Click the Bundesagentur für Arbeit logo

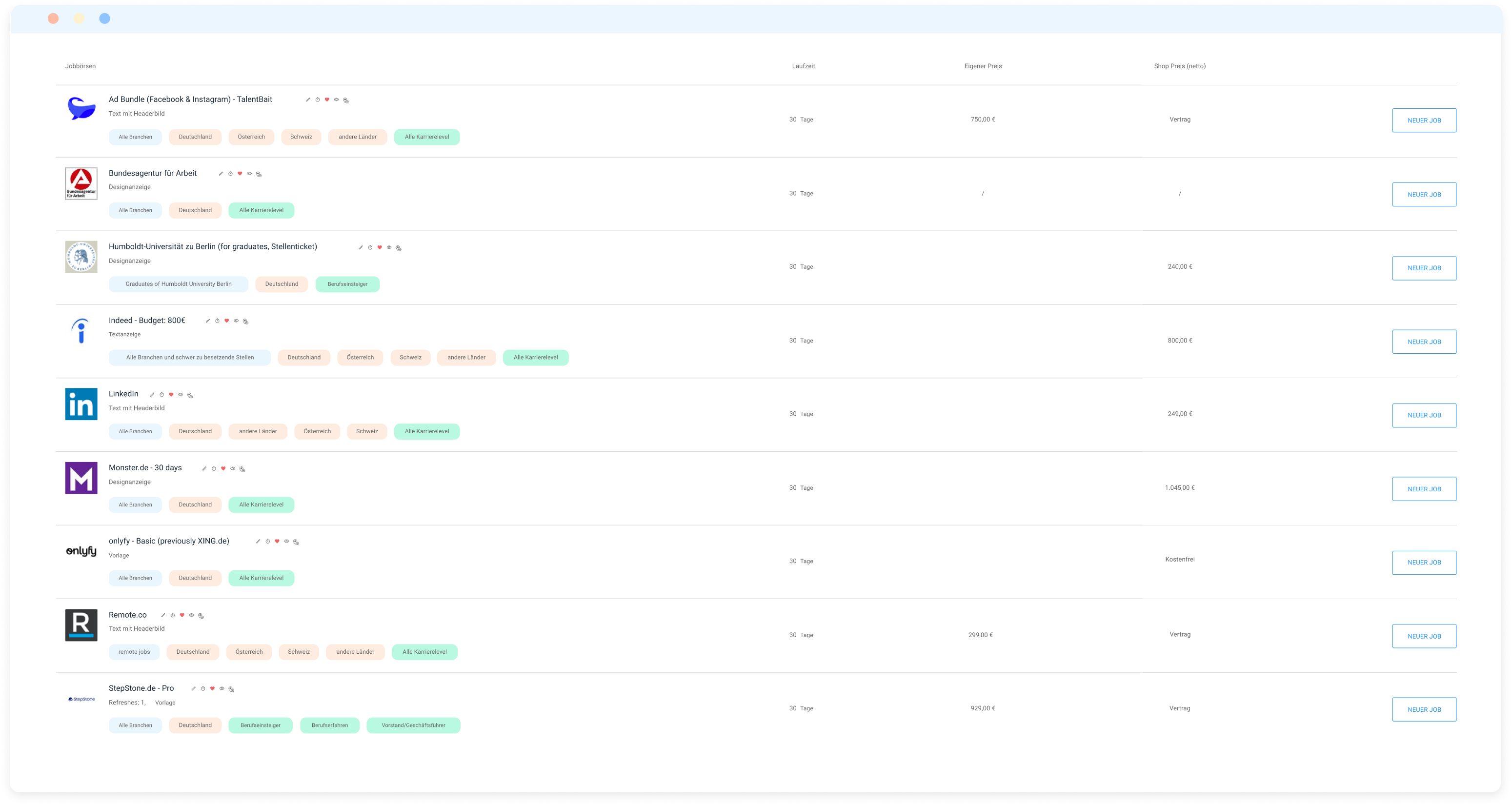pyautogui.click(x=81, y=183)
